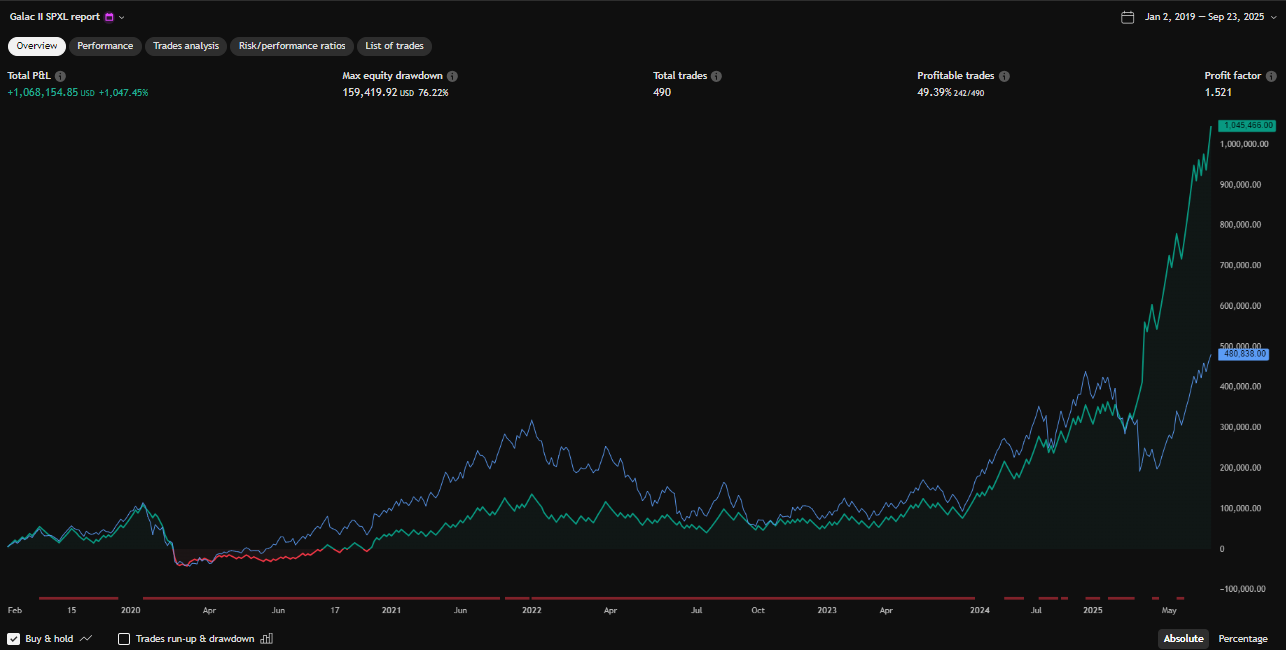
Task: Uncheck the Buy & hold checkbox
Action: 14,639
